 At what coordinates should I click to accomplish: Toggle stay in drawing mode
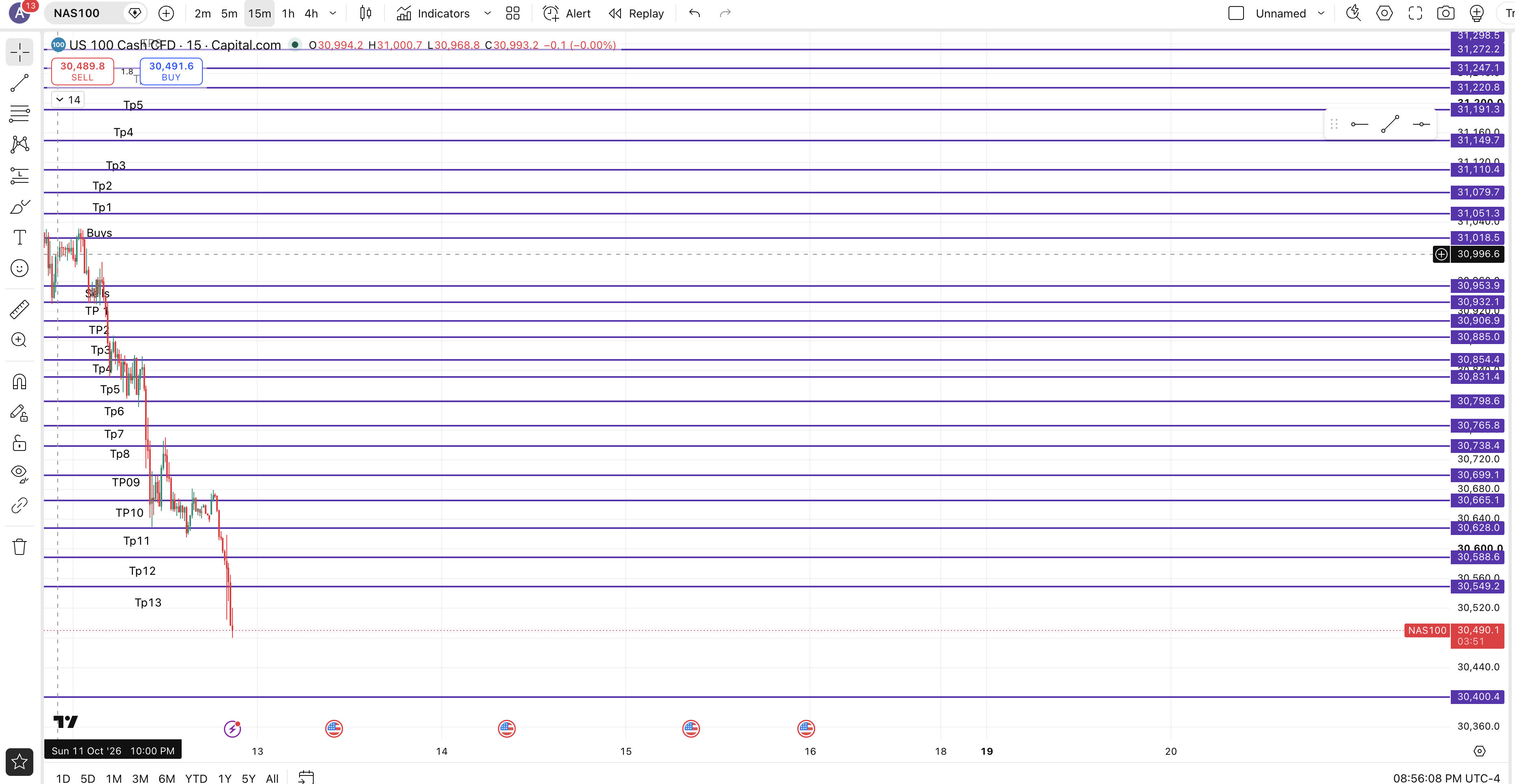click(20, 413)
